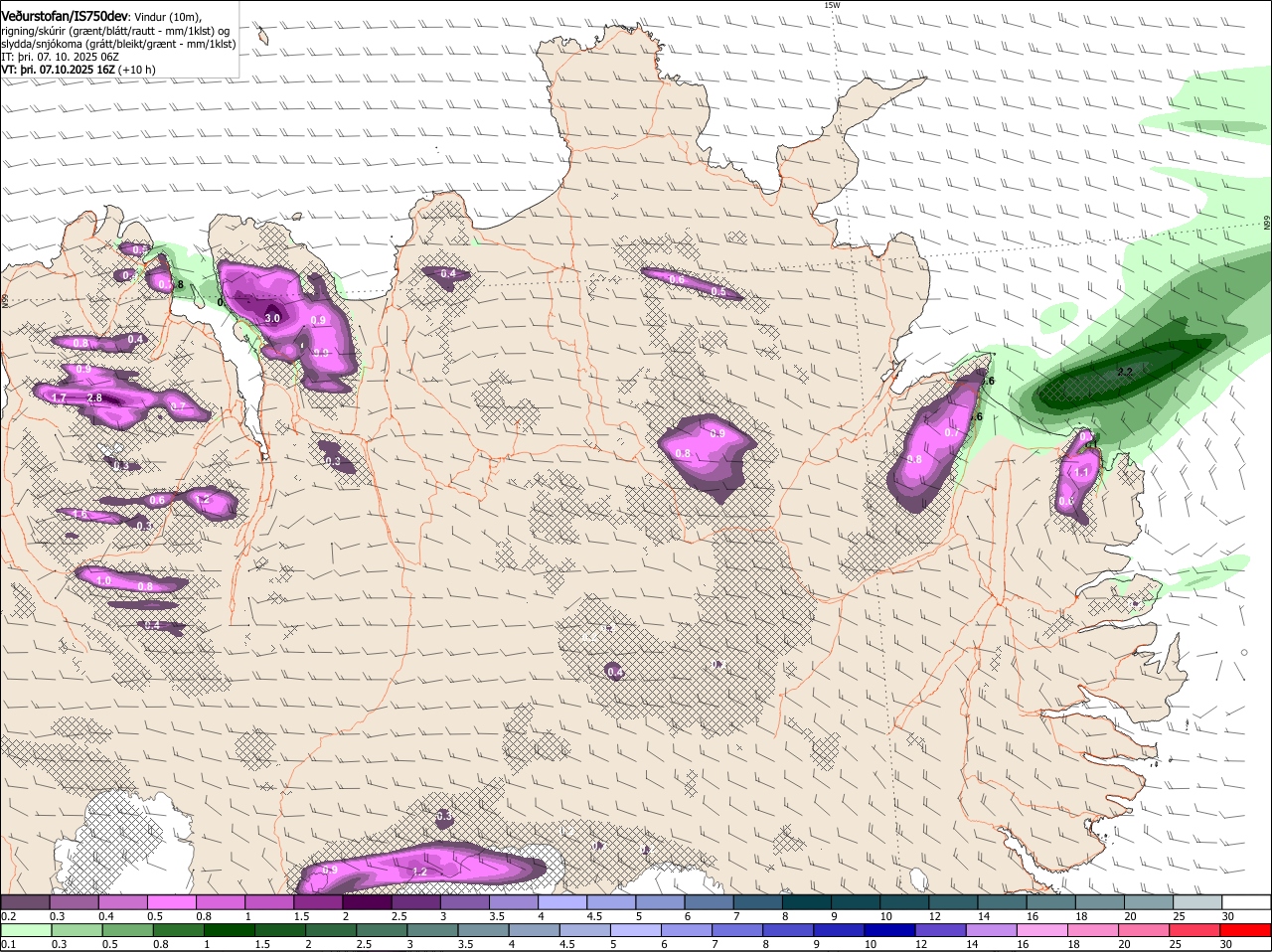The width and height of the screenshot is (1272, 952).
Task: Click the '1.1' value label in the eastern snow patch
Action: click(1082, 473)
